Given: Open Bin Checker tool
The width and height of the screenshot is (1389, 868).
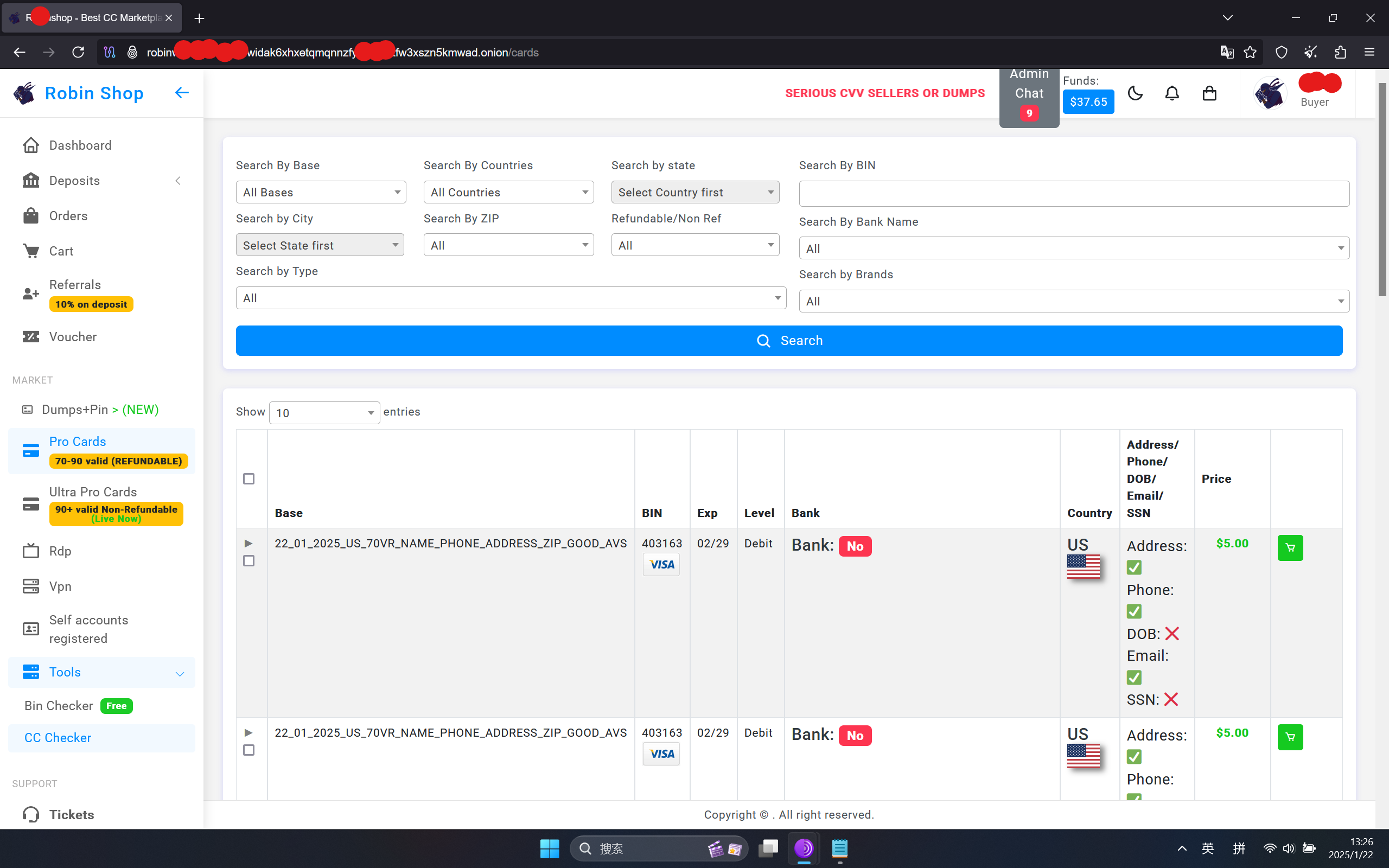Looking at the screenshot, I should (x=78, y=706).
